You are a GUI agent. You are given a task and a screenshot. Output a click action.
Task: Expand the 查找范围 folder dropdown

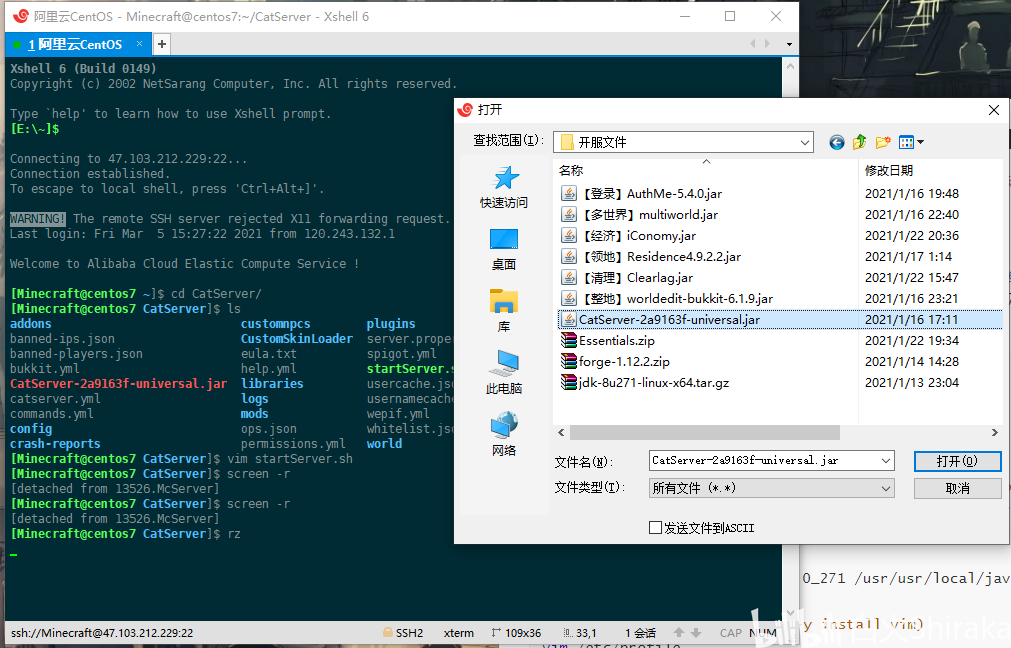coord(805,142)
